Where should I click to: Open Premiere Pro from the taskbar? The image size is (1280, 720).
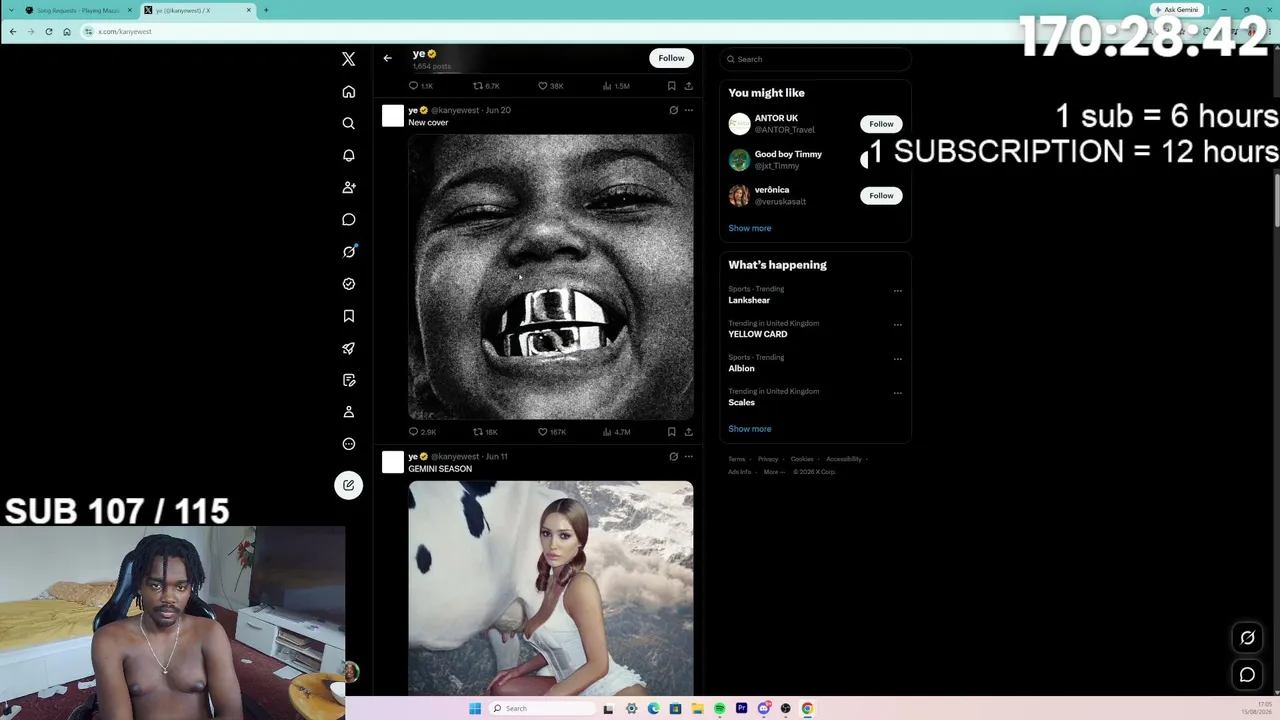[741, 709]
